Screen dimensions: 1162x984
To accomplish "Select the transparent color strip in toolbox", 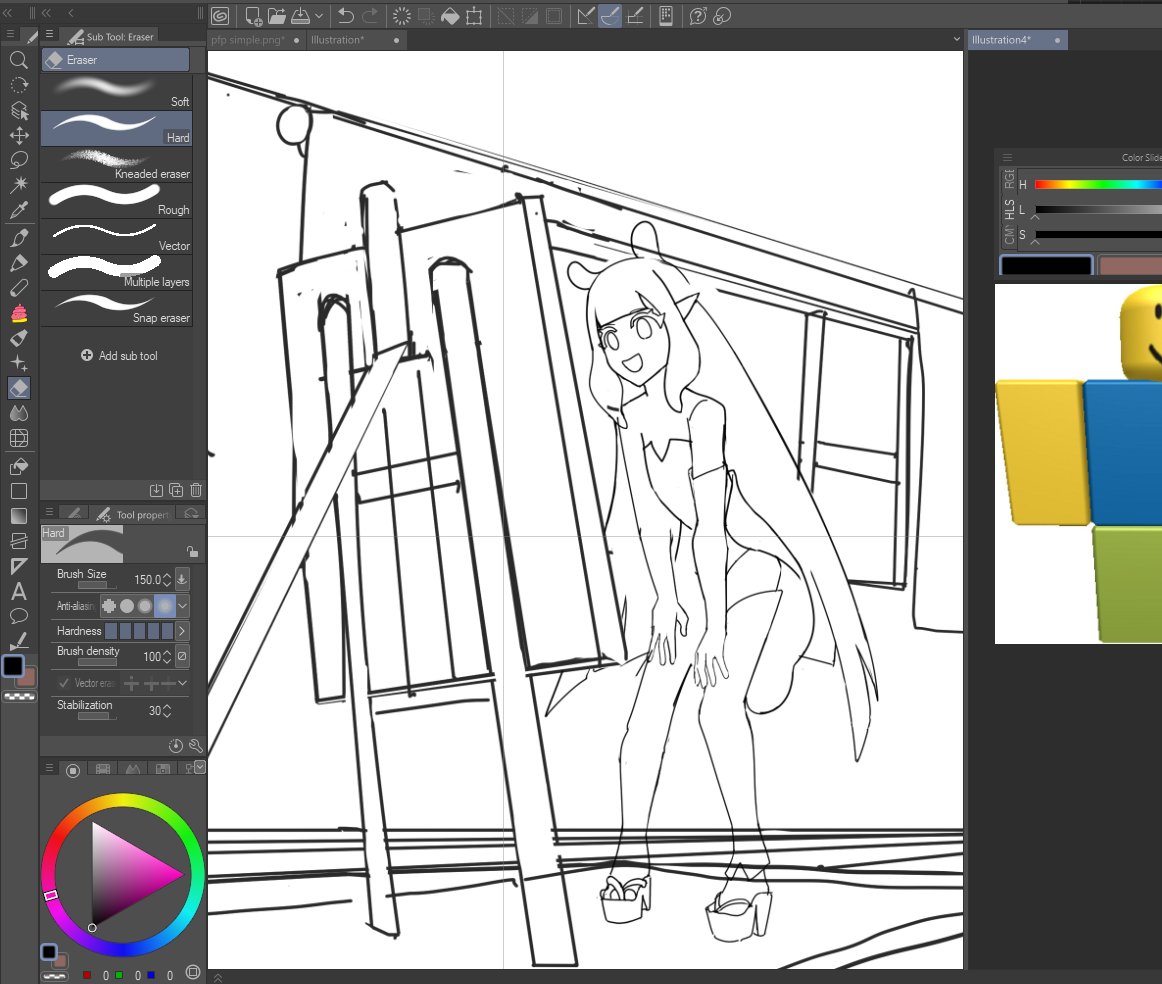I will [19, 697].
